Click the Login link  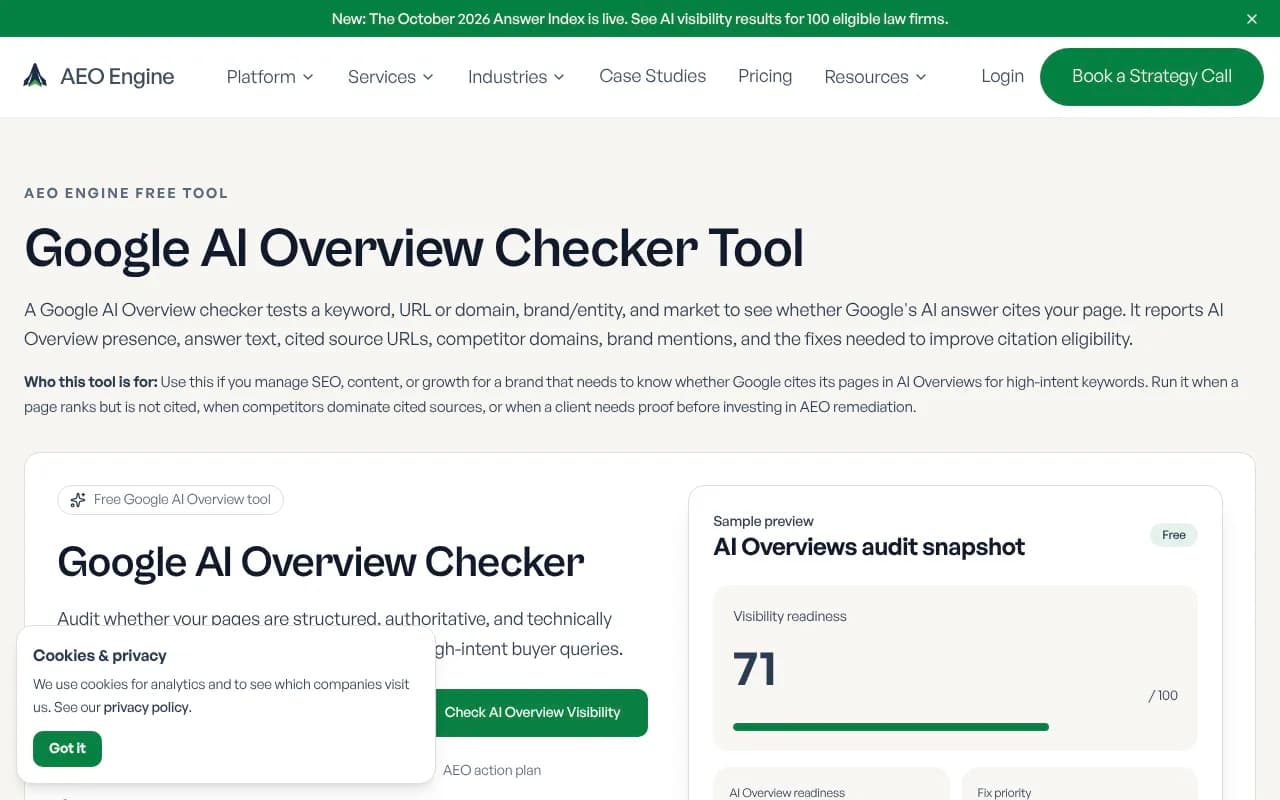point(1002,76)
